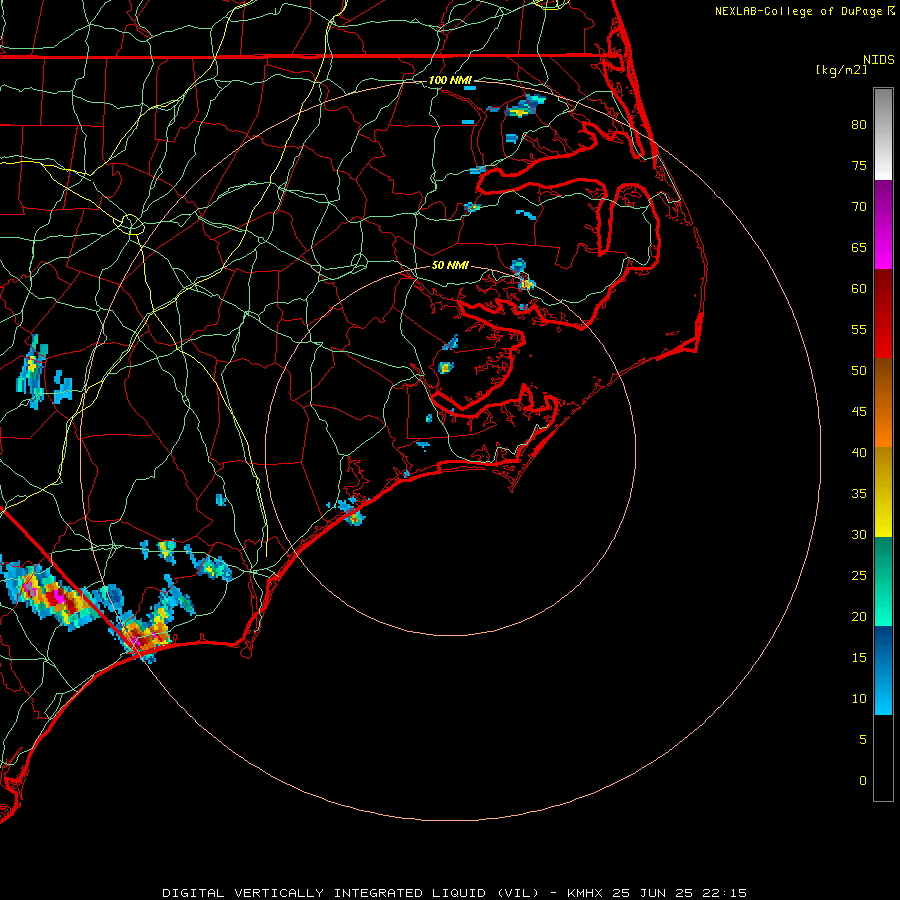900x900 pixels.
Task: Click the 25 value on the VIL scale
Action: pyautogui.click(x=859, y=575)
